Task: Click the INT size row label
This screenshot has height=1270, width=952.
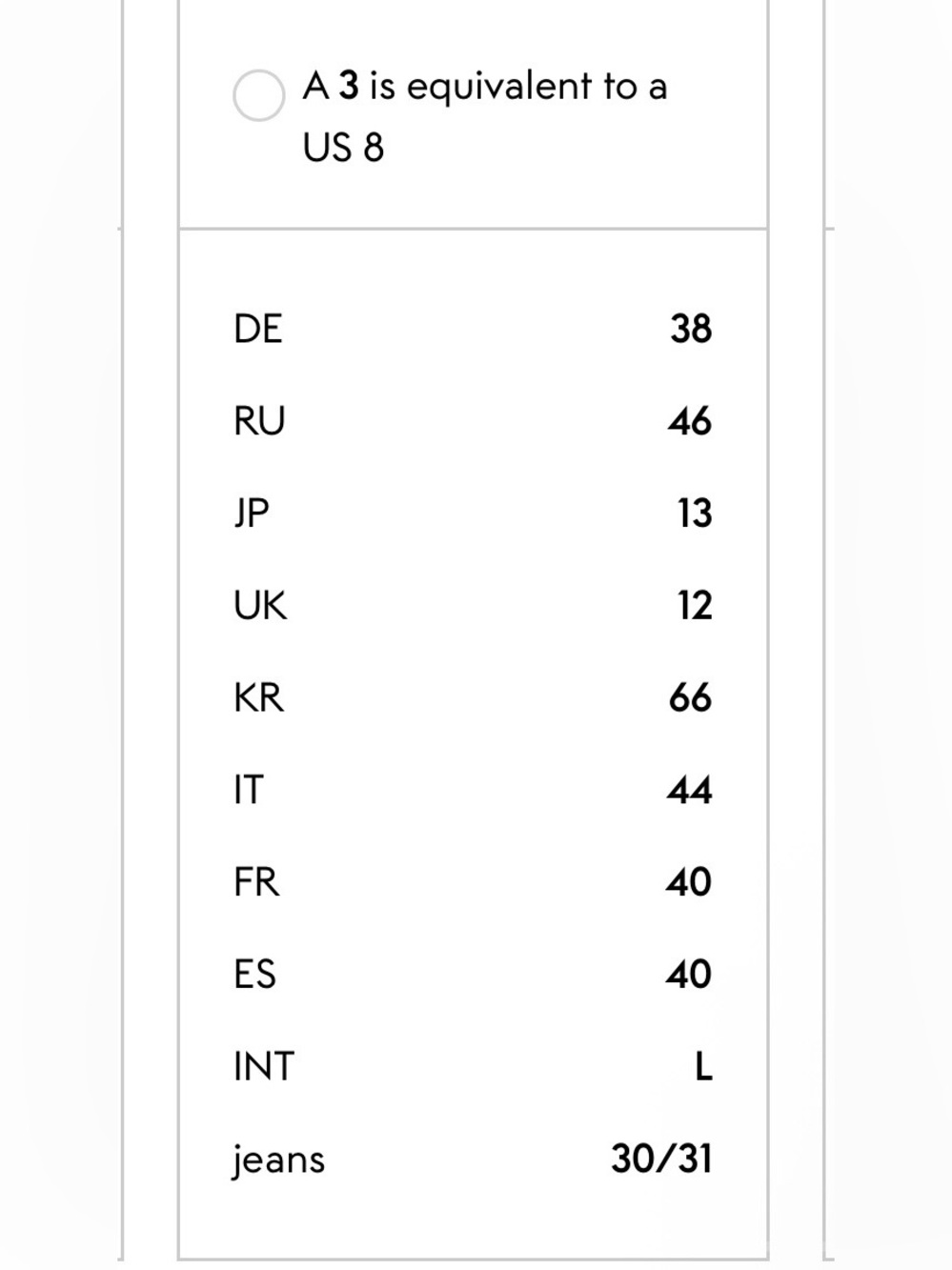Action: tap(264, 1067)
